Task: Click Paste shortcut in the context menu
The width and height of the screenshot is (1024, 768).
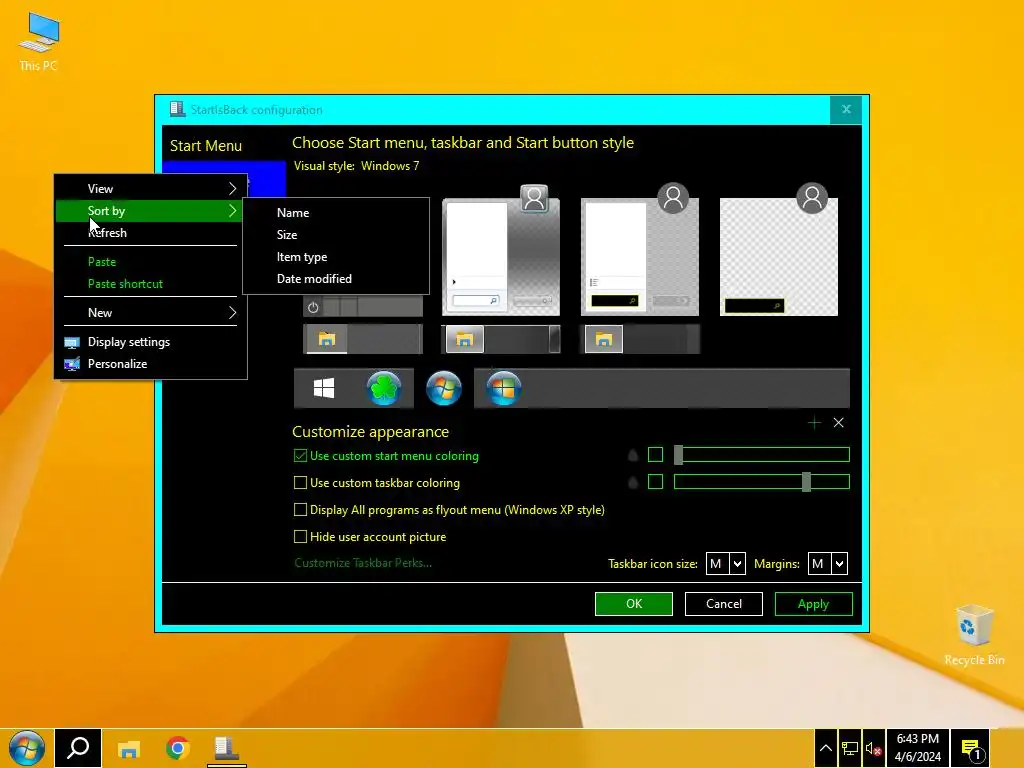Action: pos(150,284)
